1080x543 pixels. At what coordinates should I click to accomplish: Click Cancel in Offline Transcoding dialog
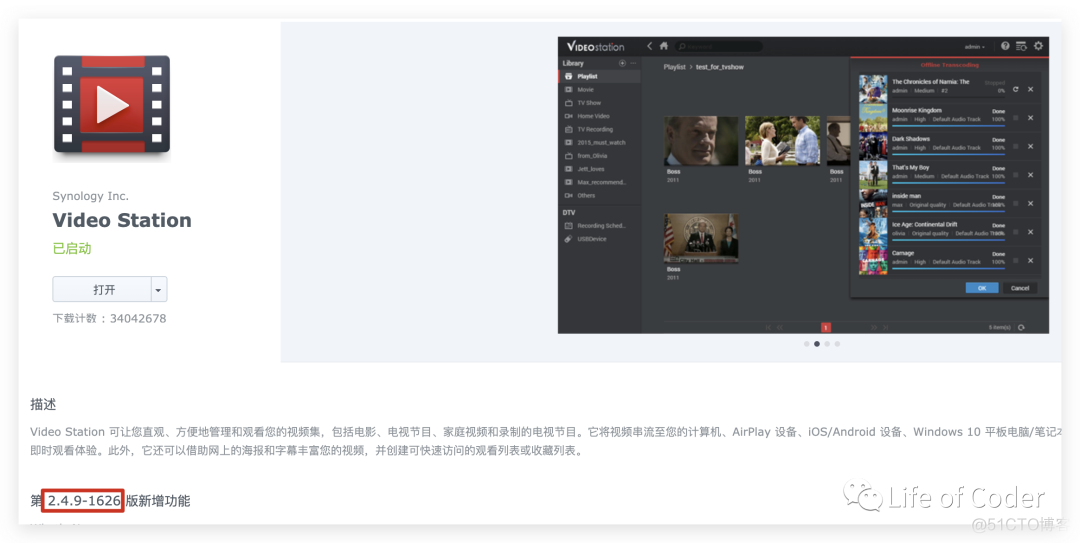pos(1019,288)
